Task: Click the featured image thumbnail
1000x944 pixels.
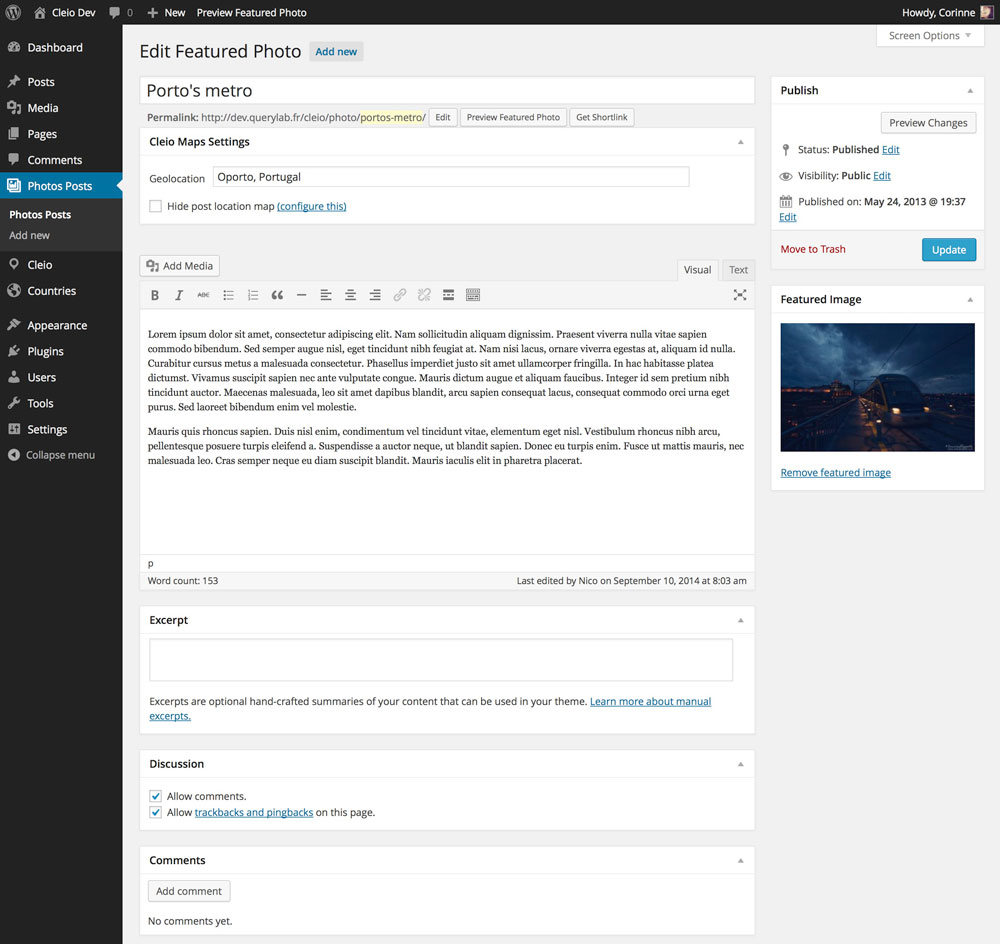Action: 878,387
